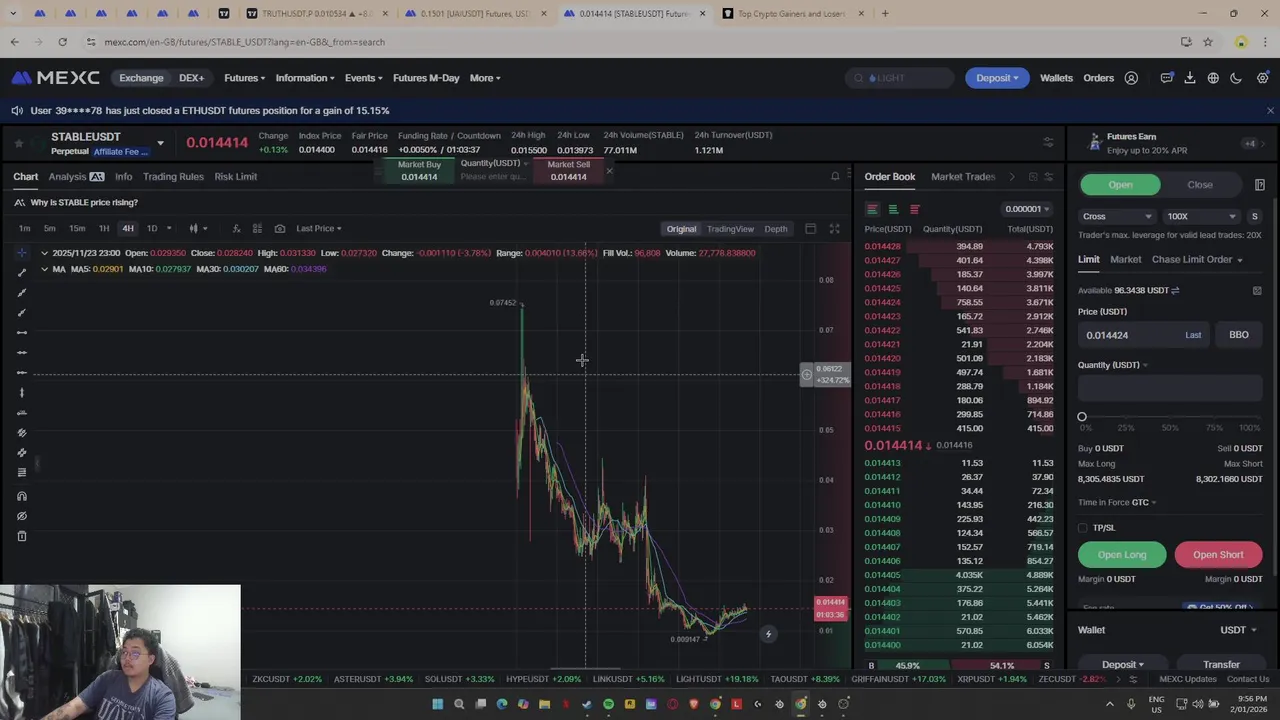Switch to TradingView chart view
Screen dimensions: 1280x720
[730, 229]
